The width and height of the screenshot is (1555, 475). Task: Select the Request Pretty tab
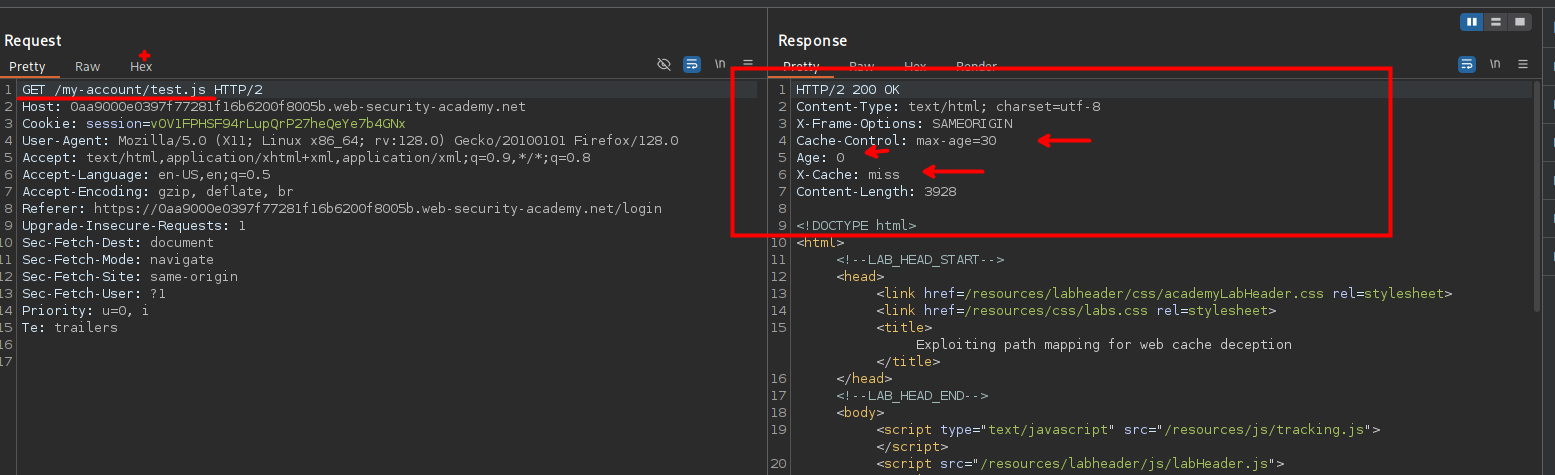coord(27,67)
